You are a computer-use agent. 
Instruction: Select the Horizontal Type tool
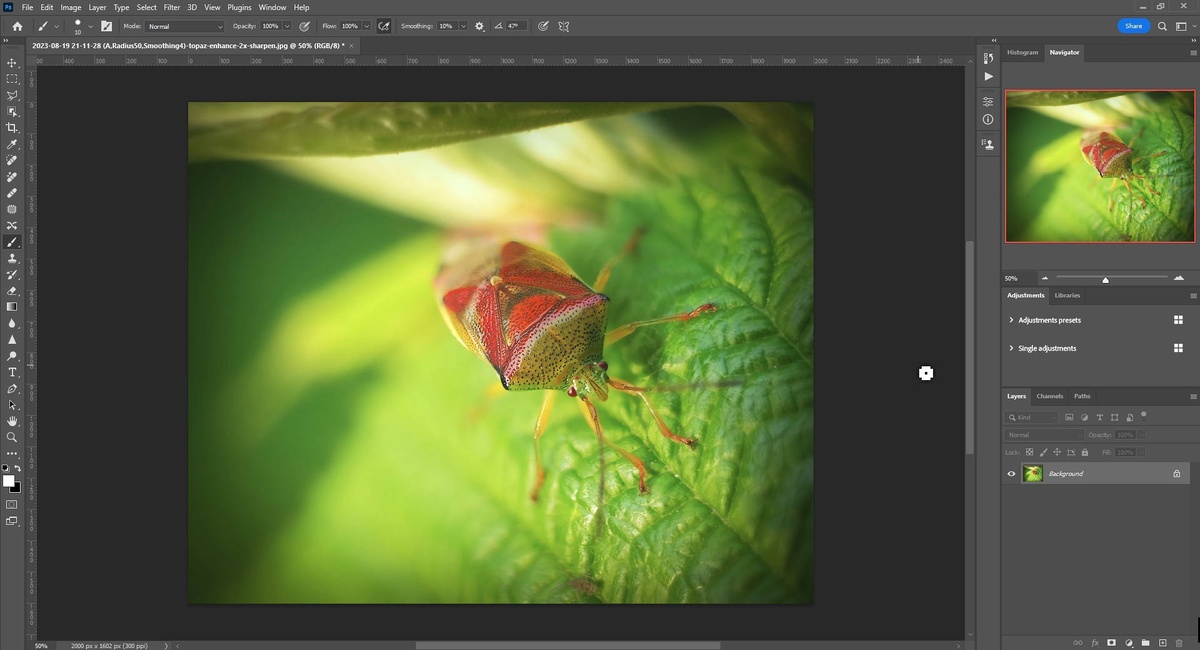tap(13, 372)
